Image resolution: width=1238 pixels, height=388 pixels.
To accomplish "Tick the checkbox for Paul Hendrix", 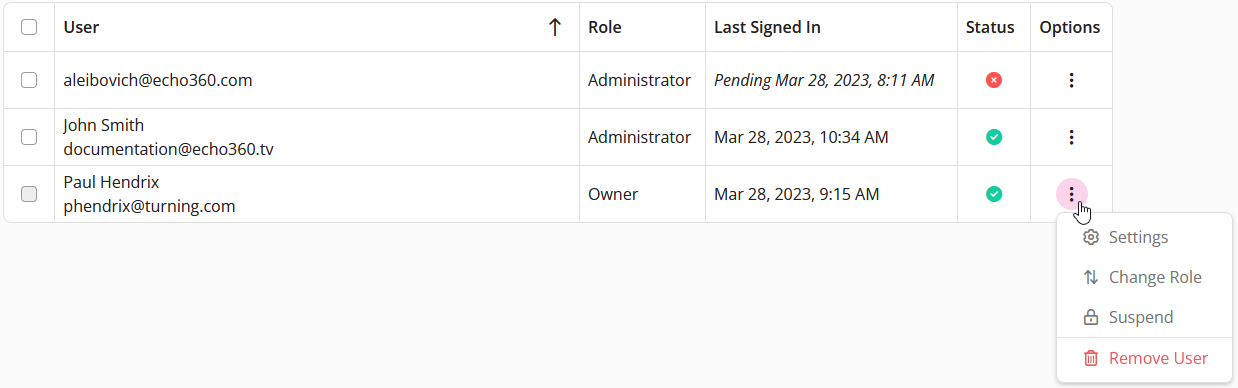I will click(29, 194).
